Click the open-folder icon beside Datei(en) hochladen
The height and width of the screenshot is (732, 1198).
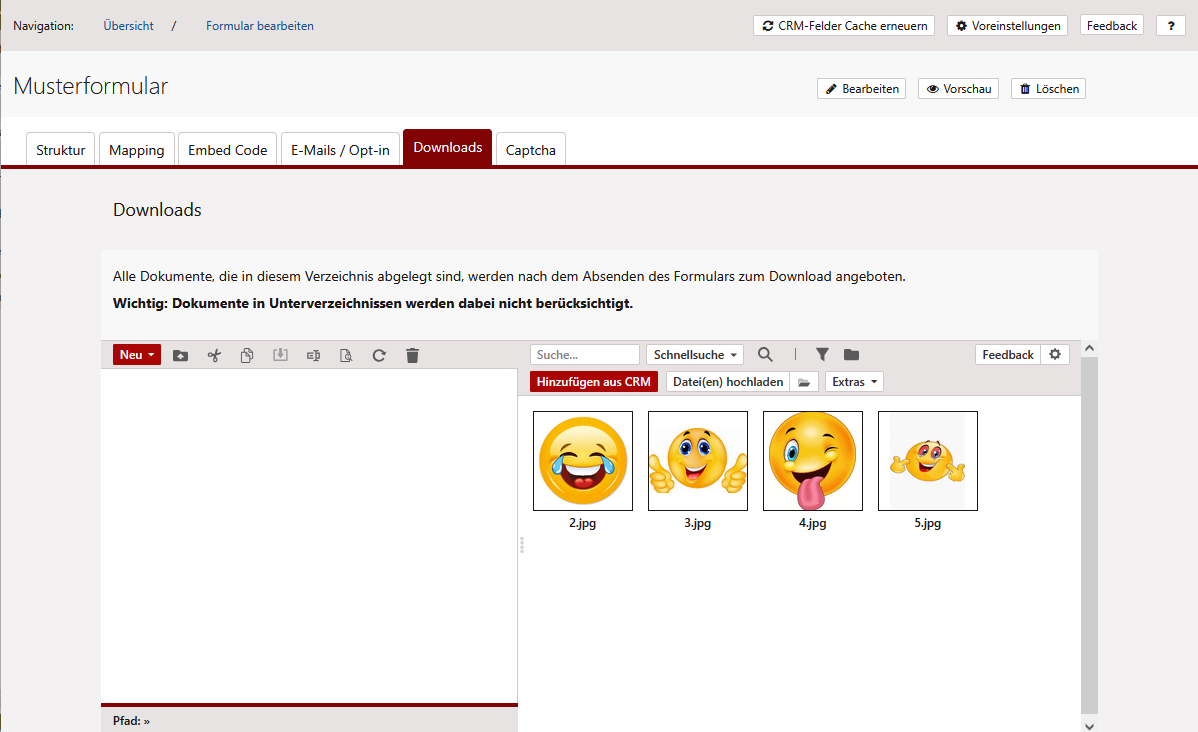click(x=804, y=382)
